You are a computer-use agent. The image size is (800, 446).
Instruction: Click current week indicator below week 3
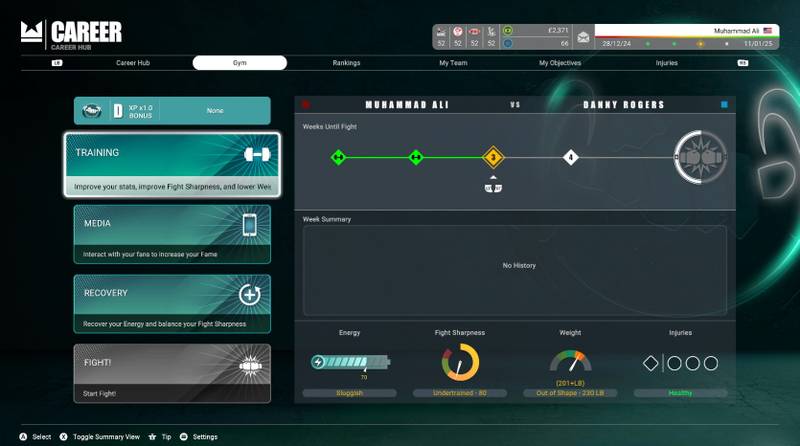click(x=493, y=185)
